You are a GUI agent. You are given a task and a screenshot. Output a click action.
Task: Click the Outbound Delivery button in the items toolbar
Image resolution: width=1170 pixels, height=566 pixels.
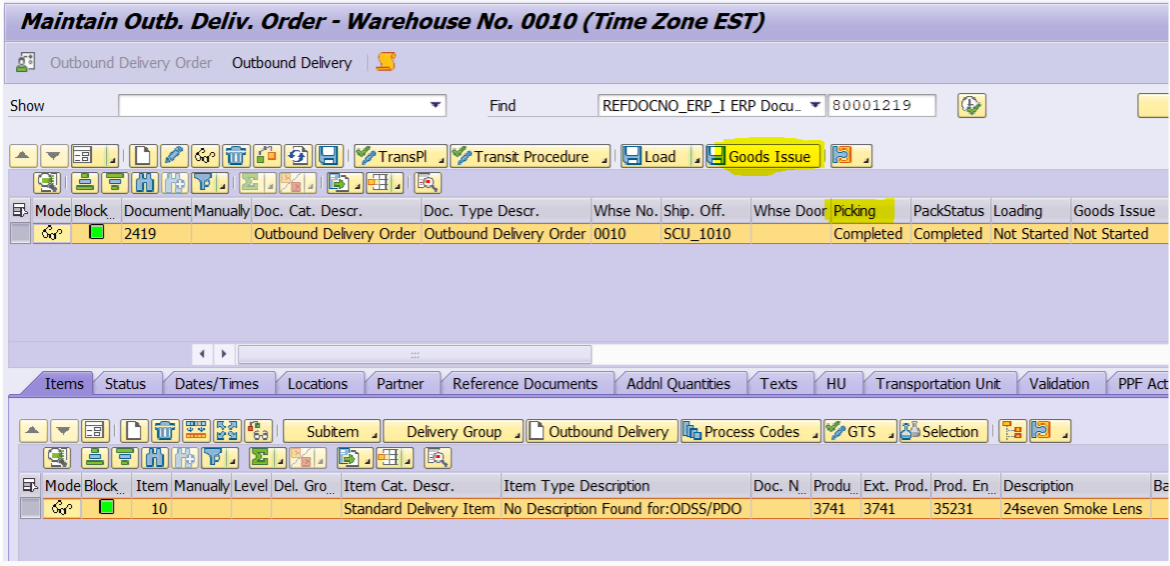(600, 431)
